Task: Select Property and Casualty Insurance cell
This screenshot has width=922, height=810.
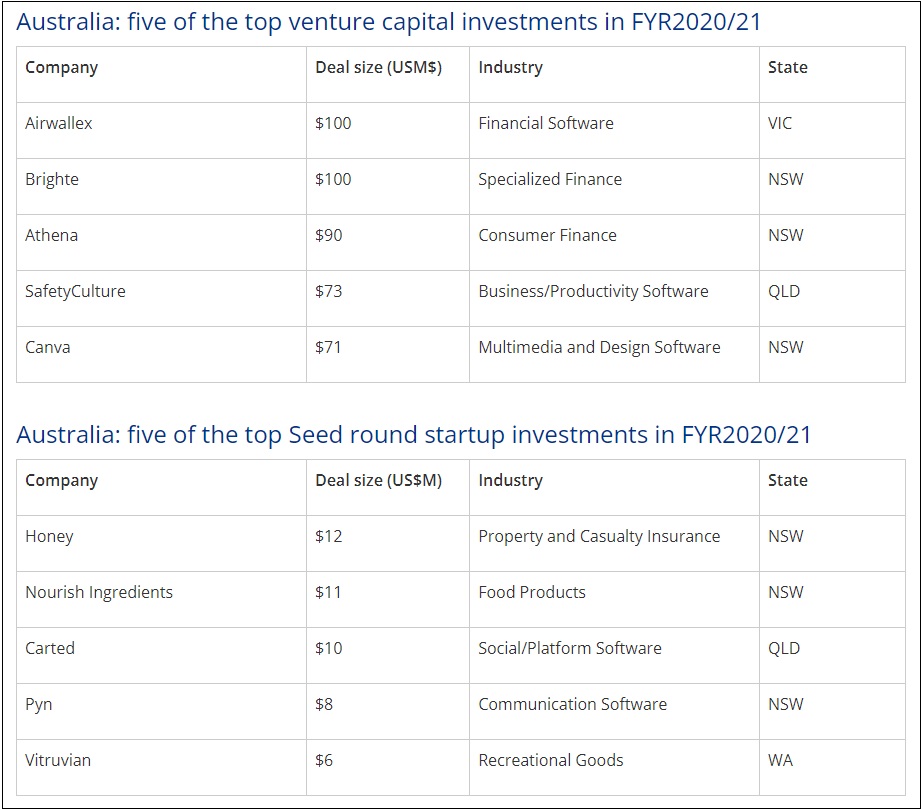Action: (599, 537)
